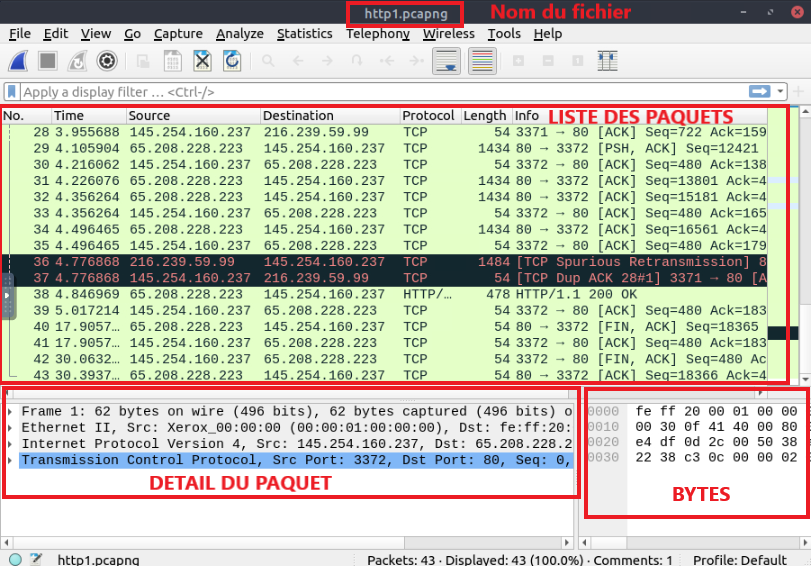Jump to the last packet

[416, 61]
